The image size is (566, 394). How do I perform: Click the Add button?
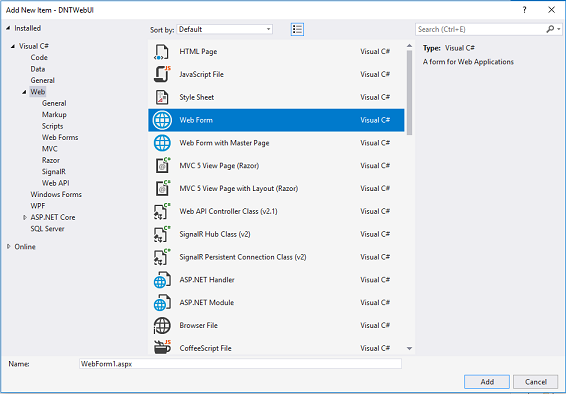point(487,382)
